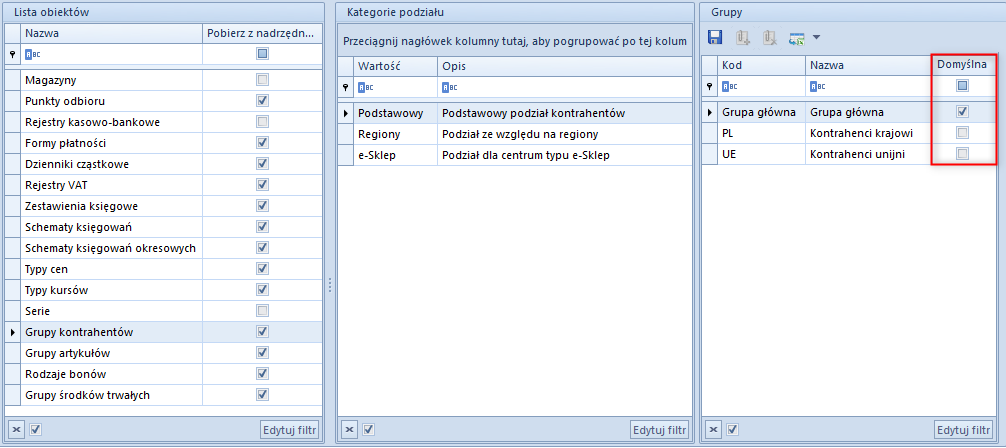Open the export icon dropdown arrow
Viewport: 1006px width, 448px height.
point(816,38)
